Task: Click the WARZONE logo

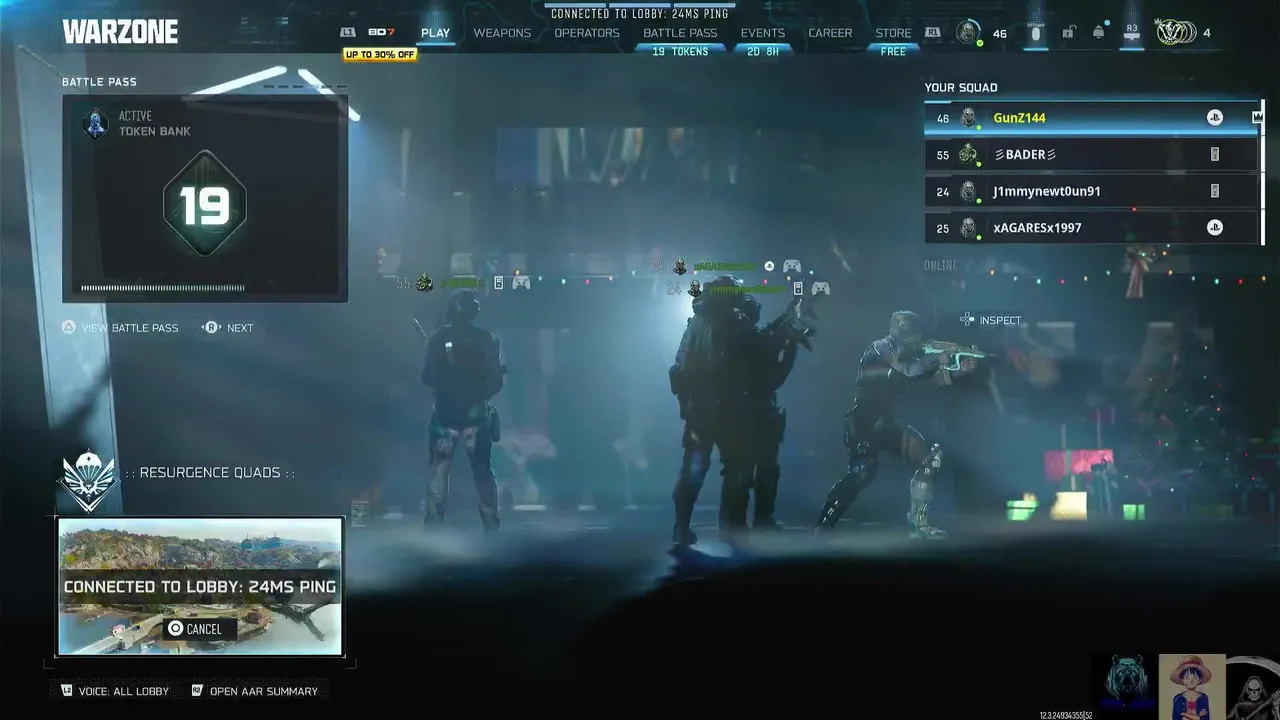Action: pyautogui.click(x=120, y=32)
